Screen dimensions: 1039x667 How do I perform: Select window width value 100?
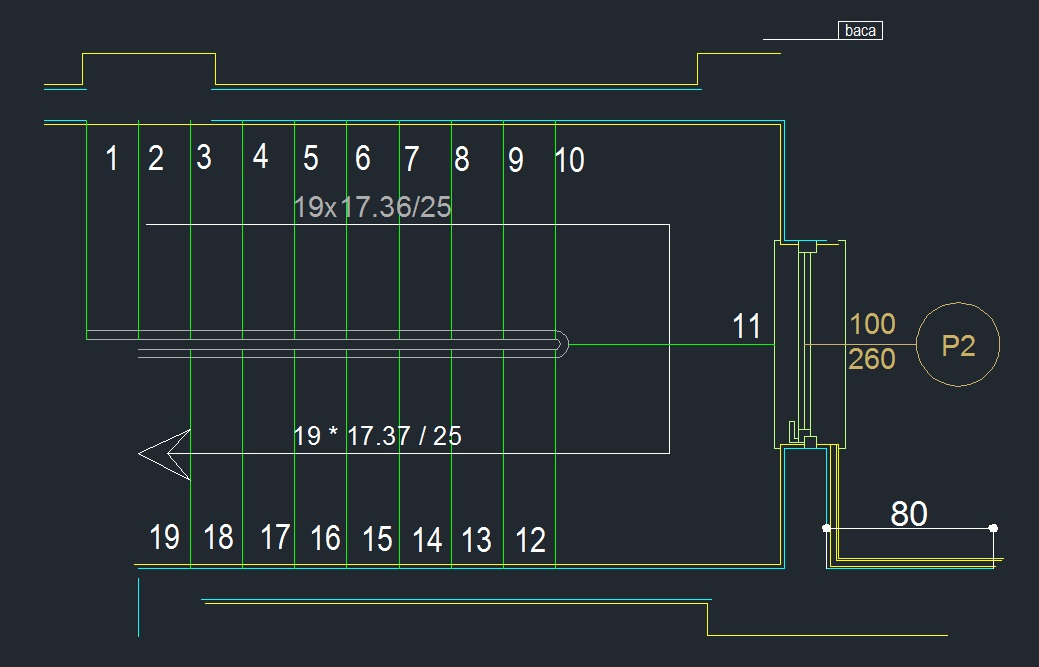click(x=873, y=325)
